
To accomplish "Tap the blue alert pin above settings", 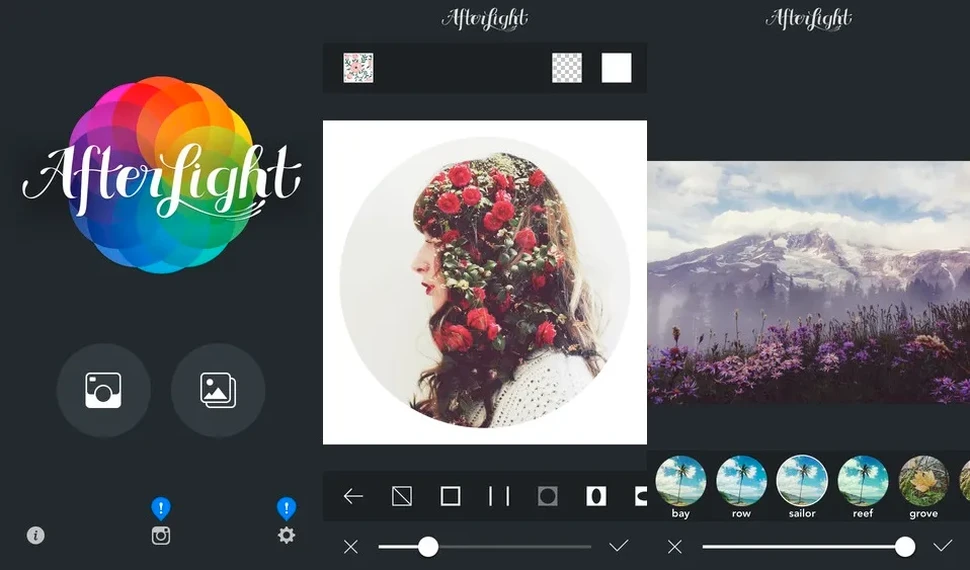I will click(x=286, y=509).
